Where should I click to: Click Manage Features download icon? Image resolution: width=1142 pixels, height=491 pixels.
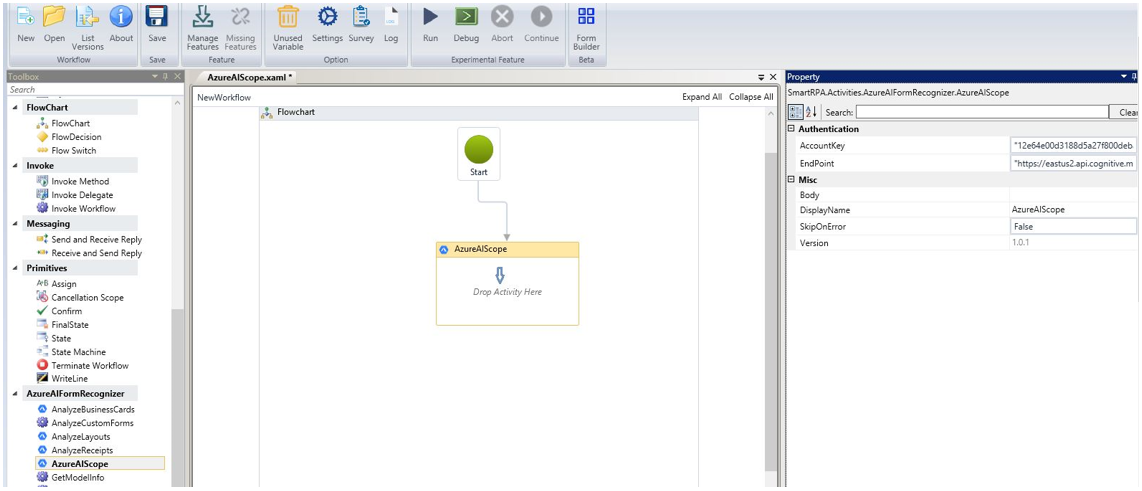coord(202,17)
